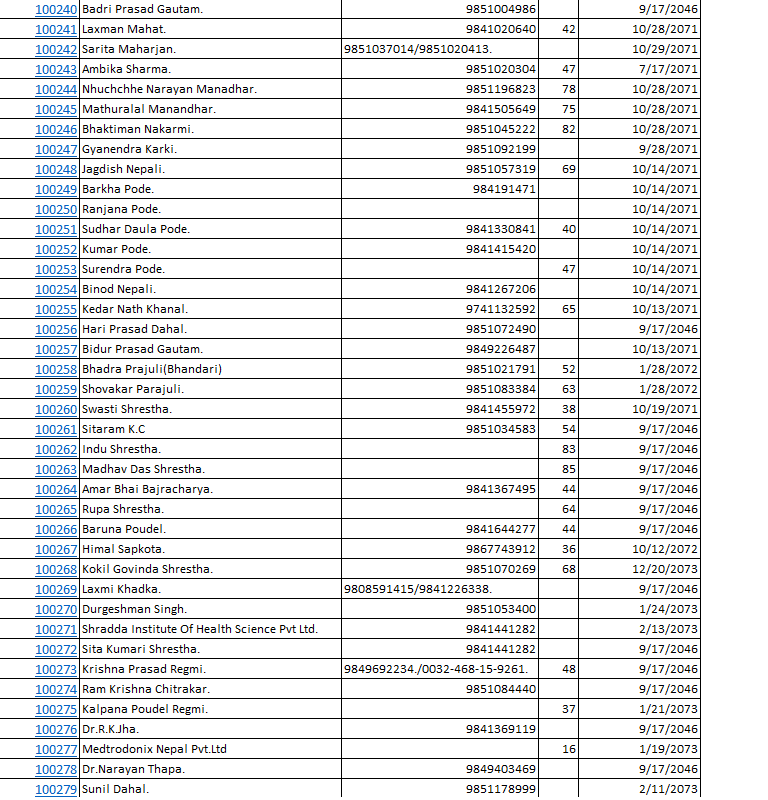This screenshot has height=800, width=768.
Task: Open record 100251 for Sudhar Daula Pode
Action: (56, 229)
